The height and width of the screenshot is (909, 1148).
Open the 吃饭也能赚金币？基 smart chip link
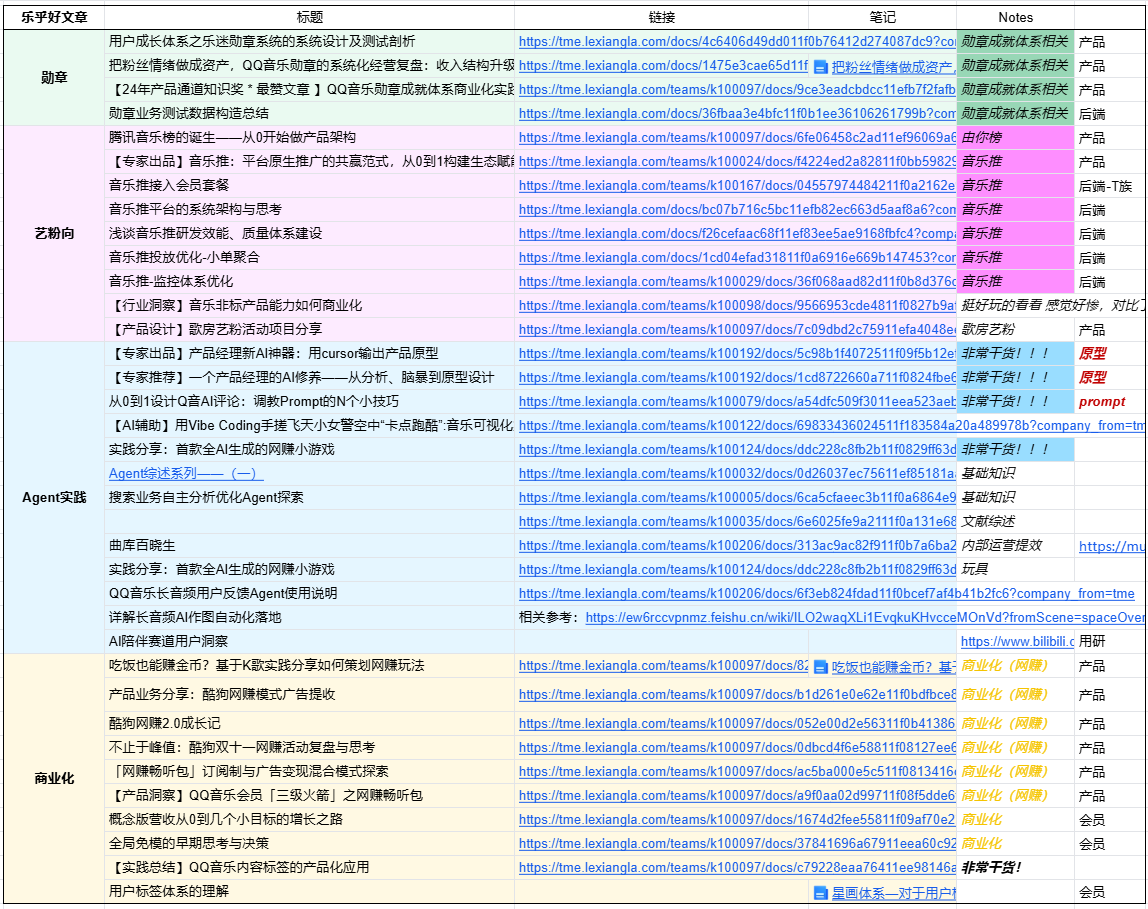893,667
